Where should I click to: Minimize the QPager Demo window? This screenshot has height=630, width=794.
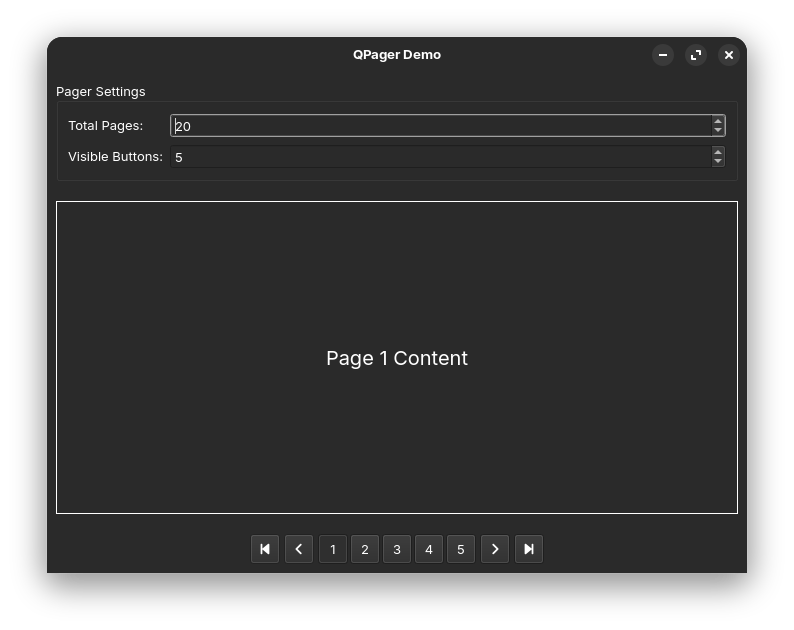[x=663, y=55]
